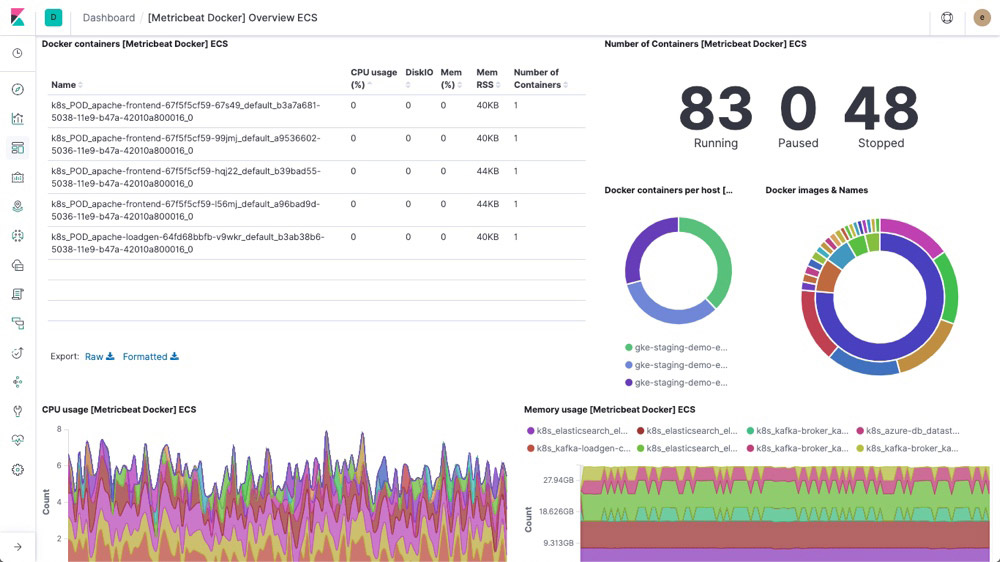The image size is (1000, 562).
Task: Click the Formatted download icon
Action: (x=174, y=356)
